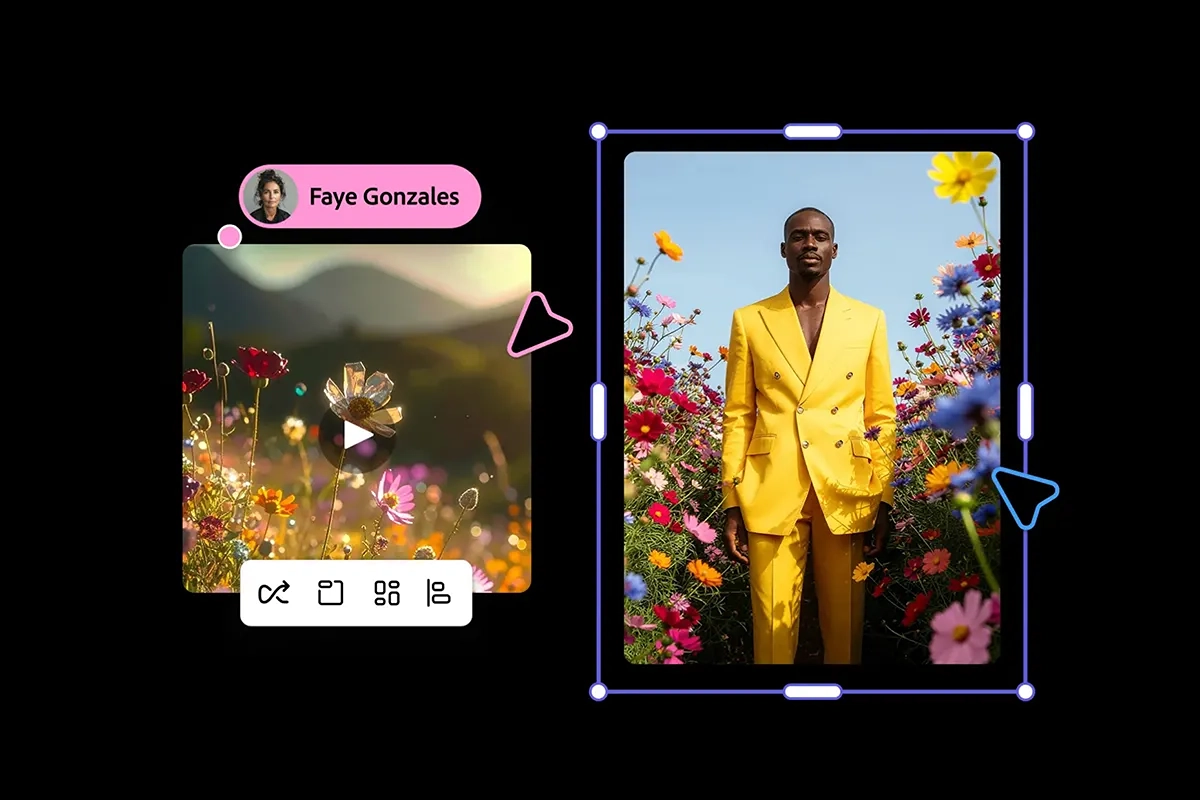Click the bottom-right corner selection handle

tap(1025, 690)
